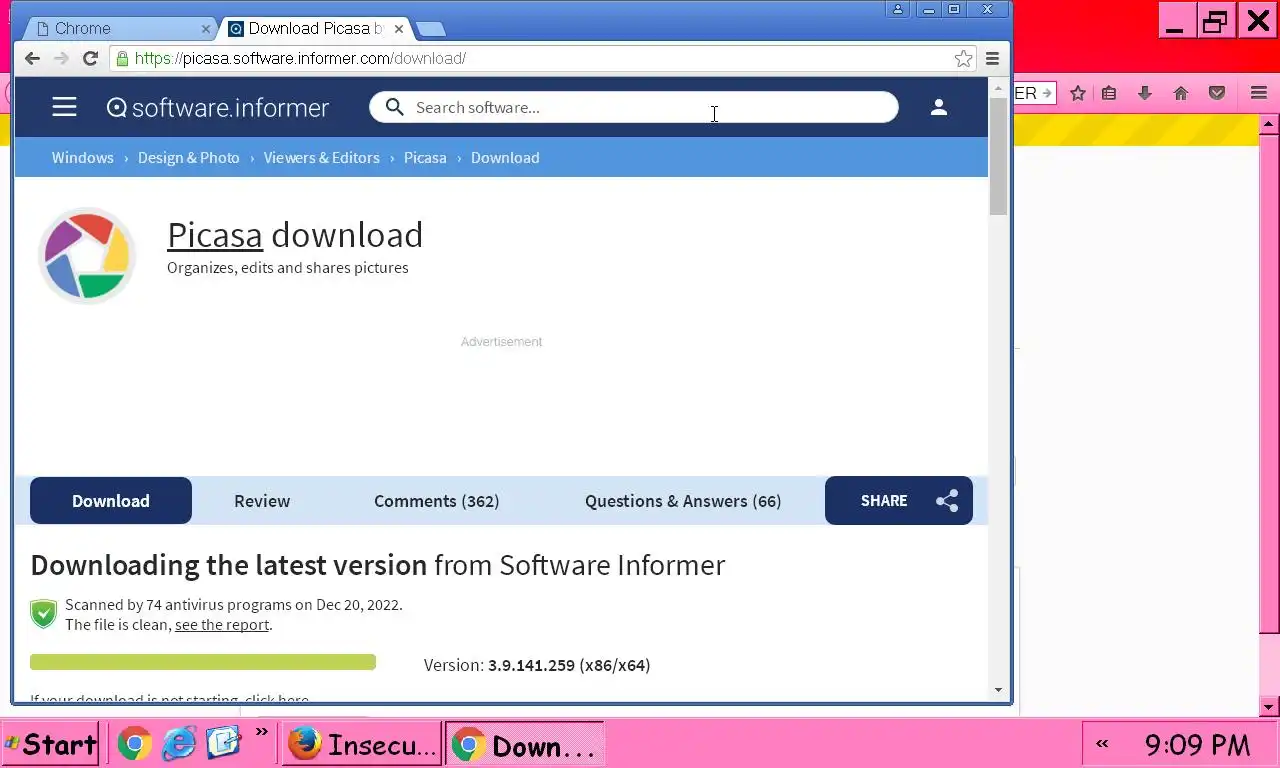Bookmark this page with the star
Image resolution: width=1280 pixels, height=768 pixels.
(x=963, y=59)
